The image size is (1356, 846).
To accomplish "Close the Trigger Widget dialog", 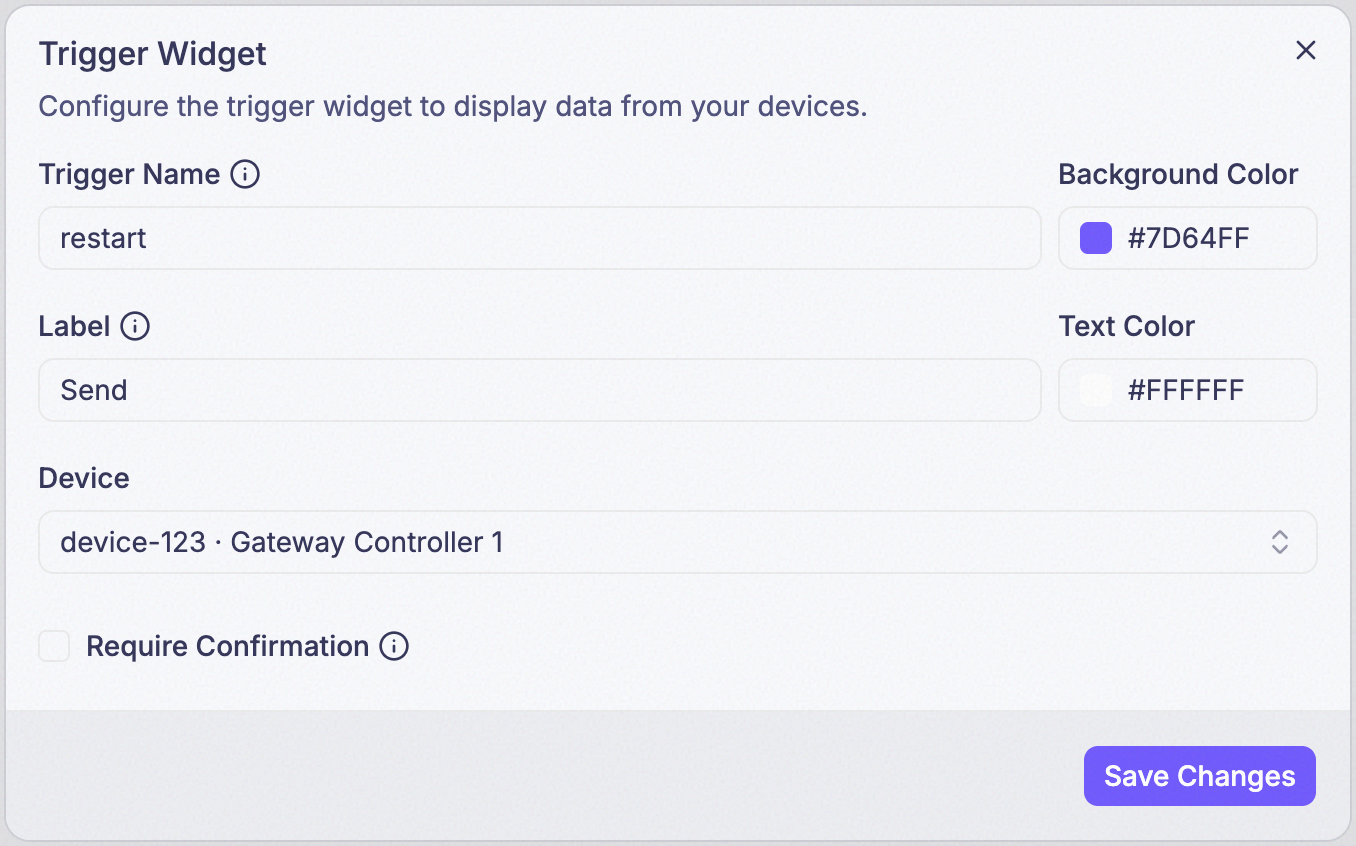I will pos(1306,51).
